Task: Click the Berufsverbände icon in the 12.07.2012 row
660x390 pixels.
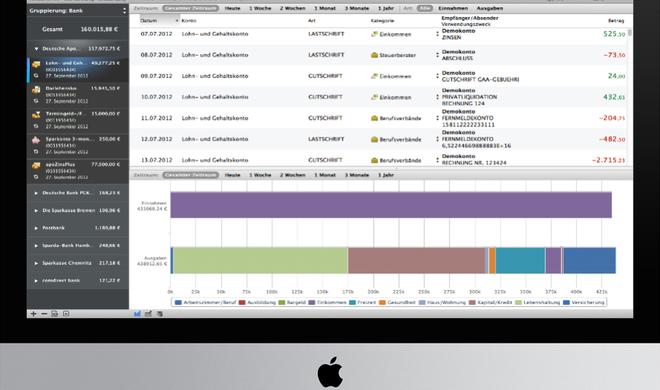Action: (374, 139)
